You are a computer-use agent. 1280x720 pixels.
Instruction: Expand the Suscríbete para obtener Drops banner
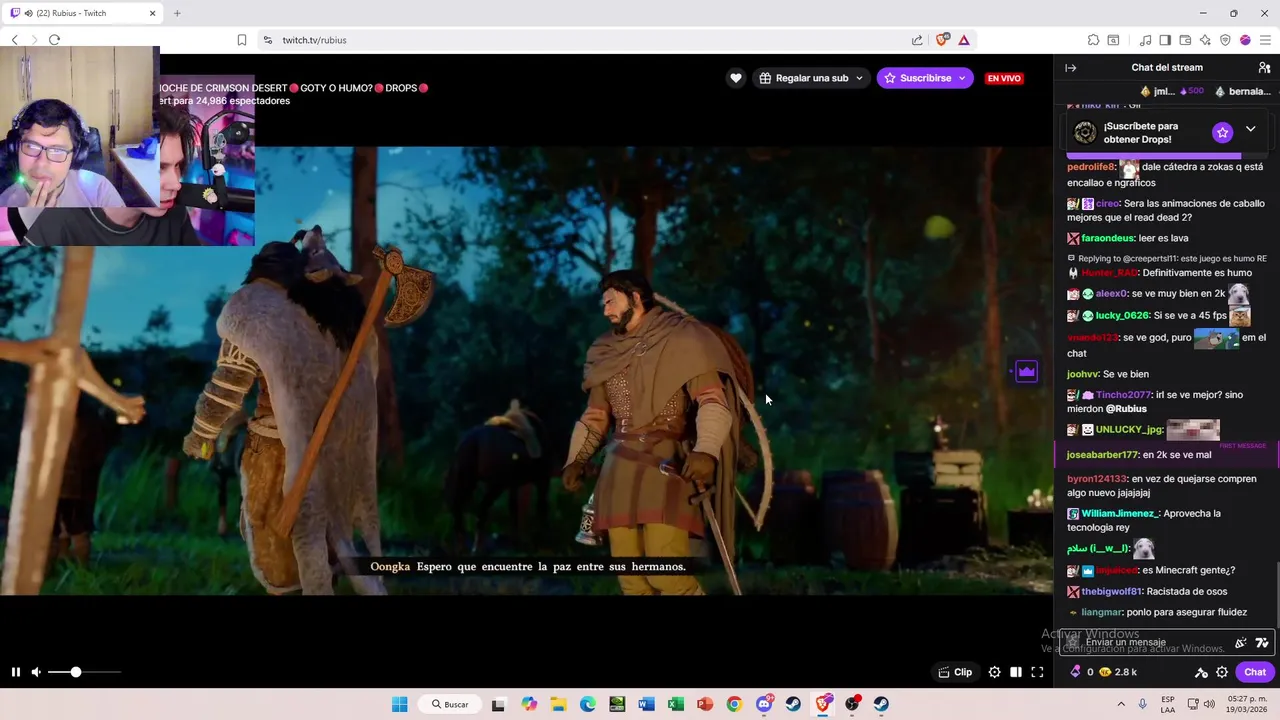(x=1250, y=130)
